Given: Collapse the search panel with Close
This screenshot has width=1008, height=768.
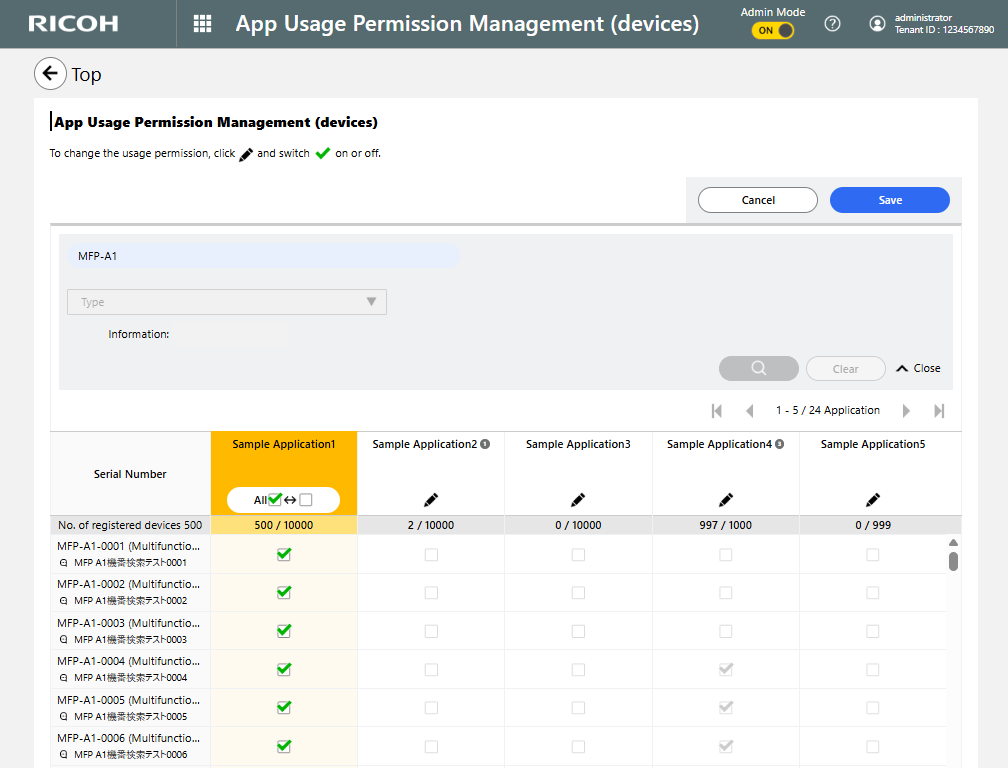Looking at the screenshot, I should coord(918,368).
